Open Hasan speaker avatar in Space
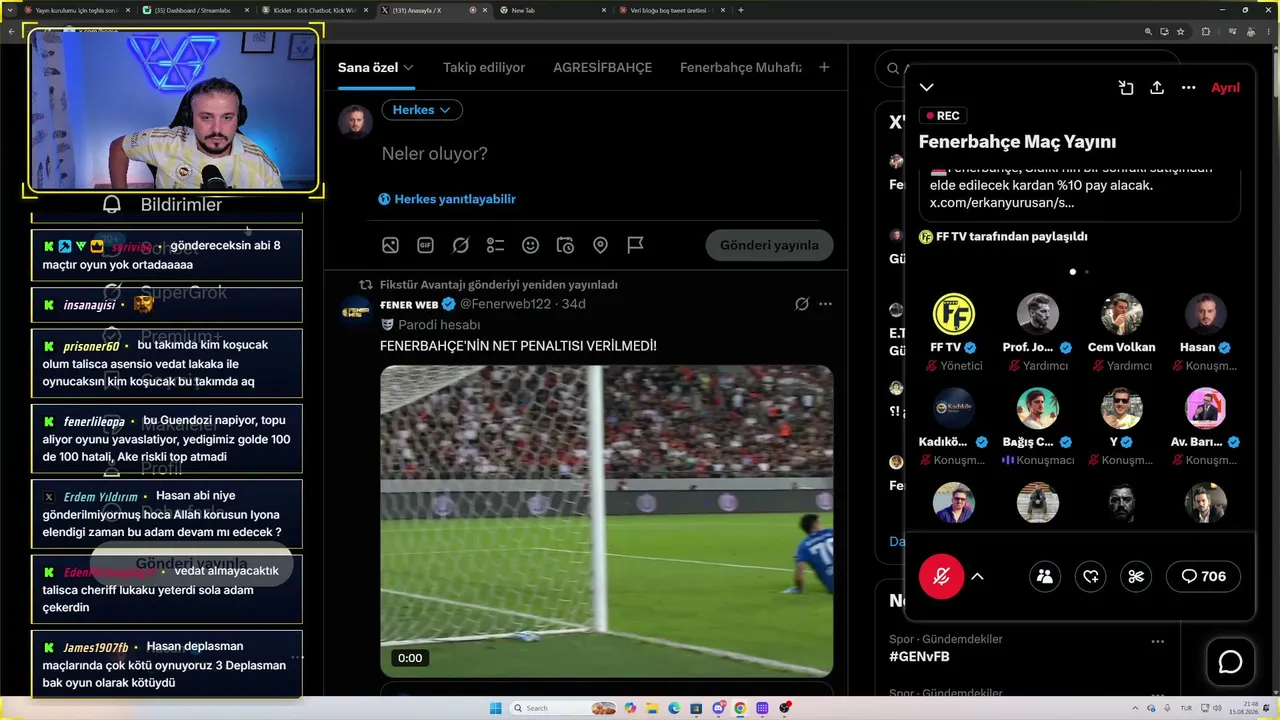Screen dimensions: 1280x720 (1206, 314)
